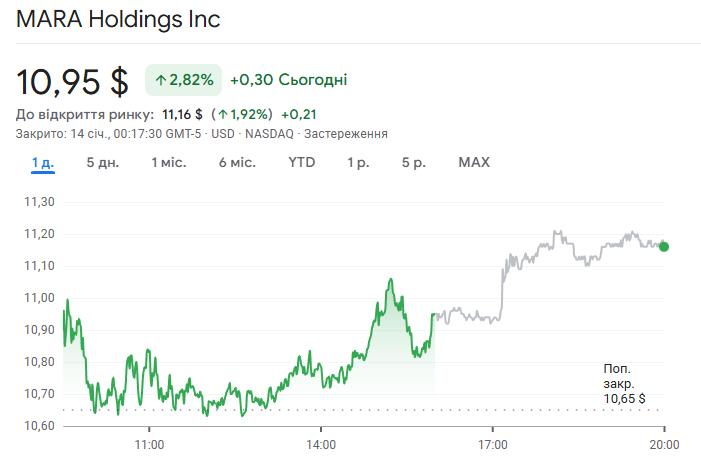Image resolution: width=701 pixels, height=468 pixels.
Task: Click the green dot at the chart's end
Action: [x=664, y=246]
